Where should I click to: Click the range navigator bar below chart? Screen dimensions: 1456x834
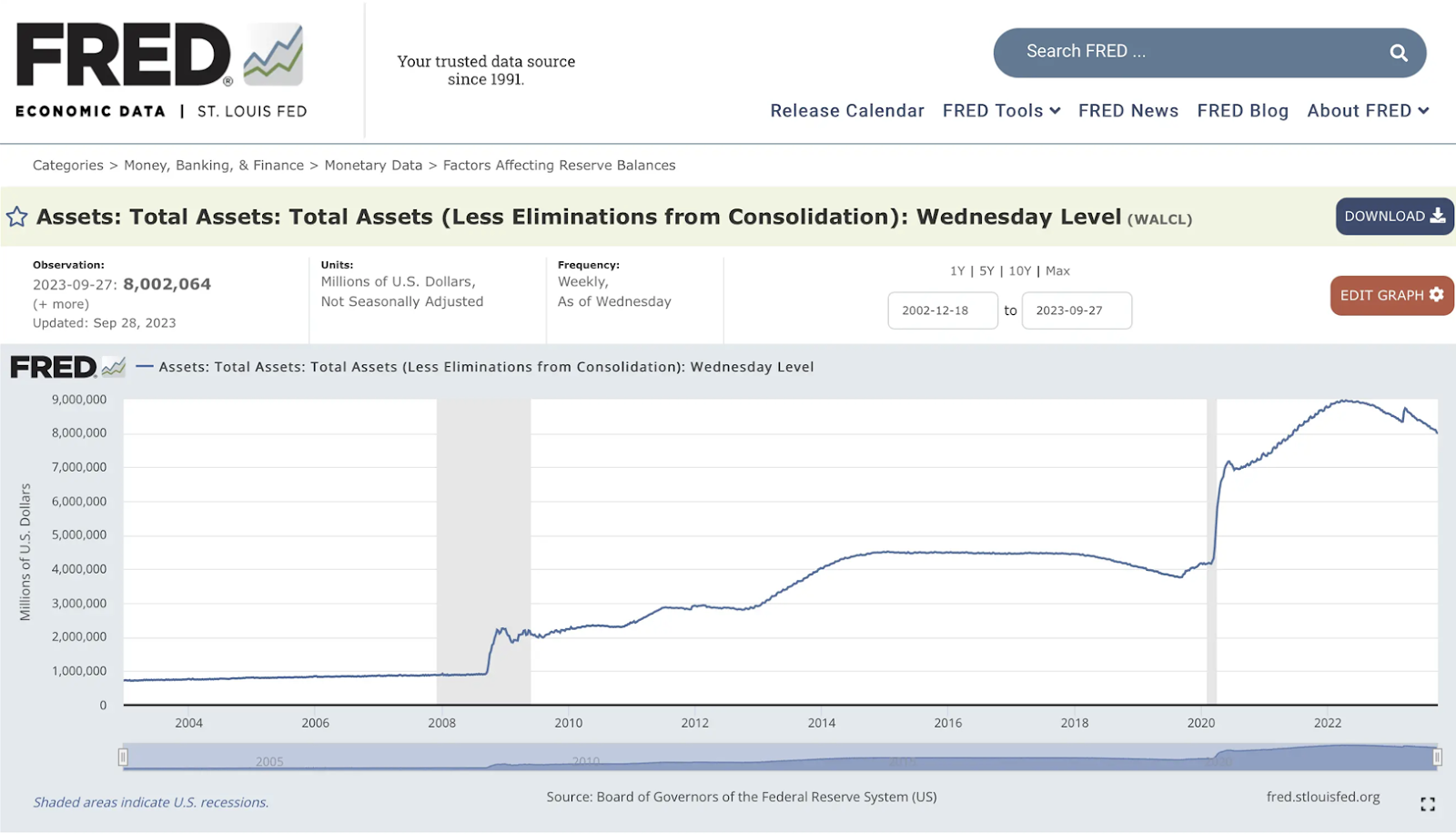(x=780, y=758)
